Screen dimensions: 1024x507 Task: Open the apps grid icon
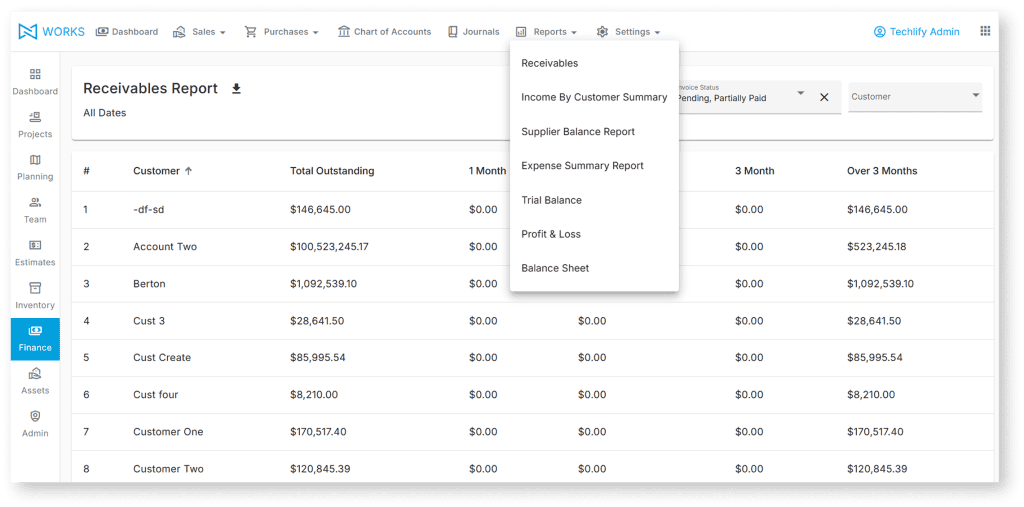tap(985, 31)
